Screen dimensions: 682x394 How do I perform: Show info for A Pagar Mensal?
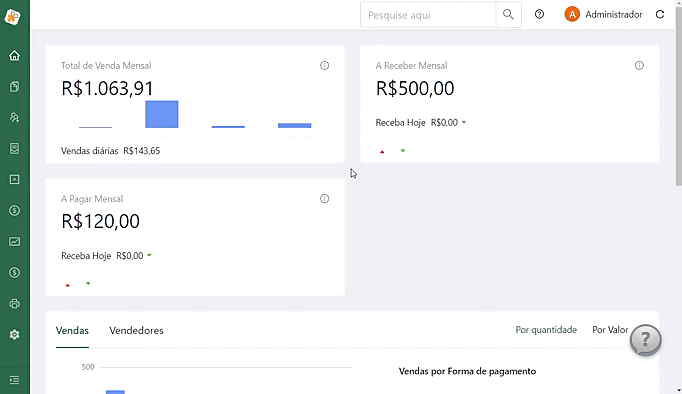click(x=324, y=199)
